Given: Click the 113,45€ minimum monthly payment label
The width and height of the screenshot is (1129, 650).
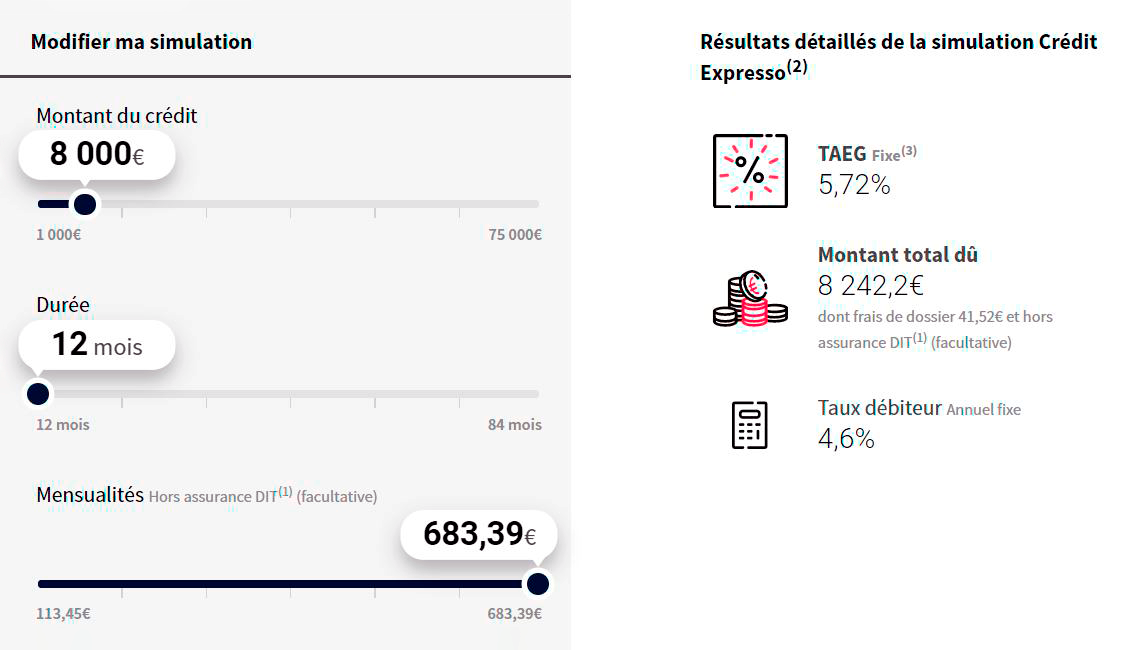Looking at the screenshot, I should click(x=63, y=614).
